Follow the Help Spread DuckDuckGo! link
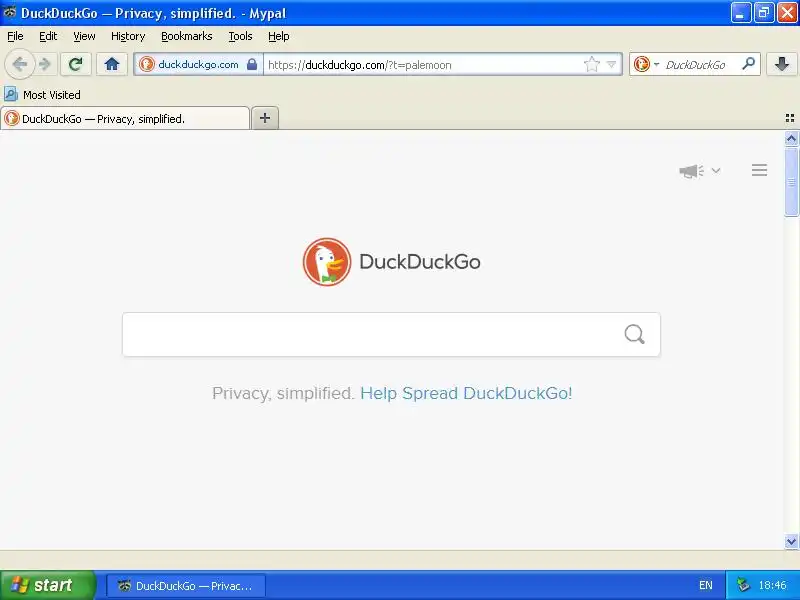 click(466, 393)
